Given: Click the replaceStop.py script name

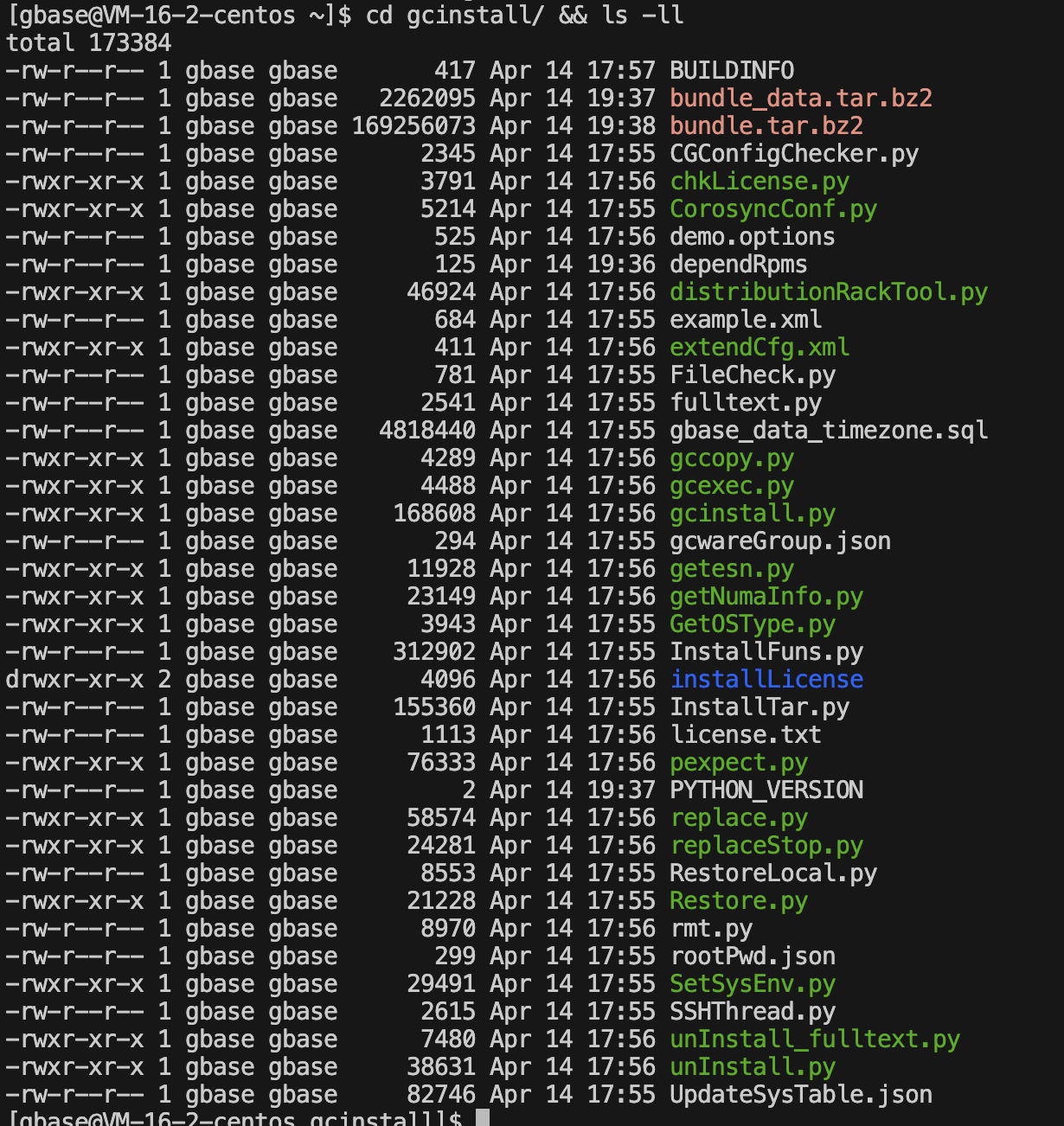Looking at the screenshot, I should pos(766,846).
